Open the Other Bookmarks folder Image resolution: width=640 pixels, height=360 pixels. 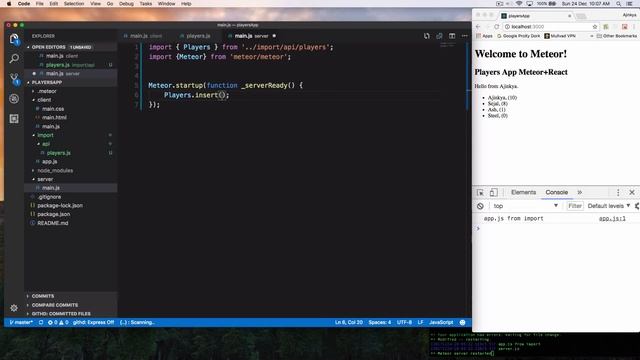616,36
